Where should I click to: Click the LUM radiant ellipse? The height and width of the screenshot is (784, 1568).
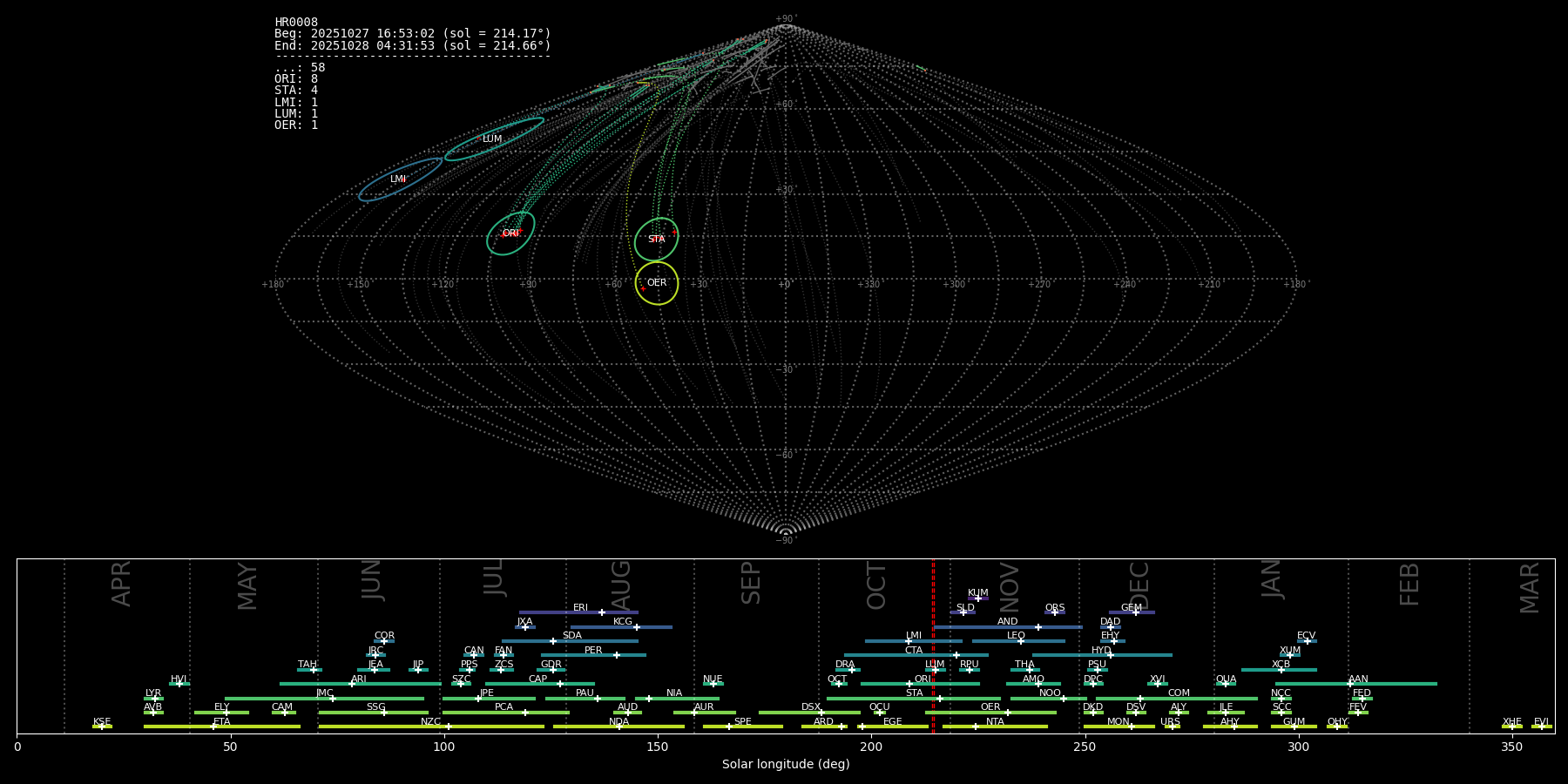click(x=493, y=139)
